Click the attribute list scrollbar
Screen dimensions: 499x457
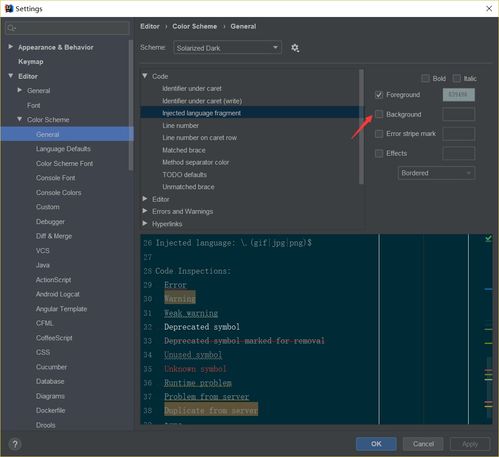(361, 127)
